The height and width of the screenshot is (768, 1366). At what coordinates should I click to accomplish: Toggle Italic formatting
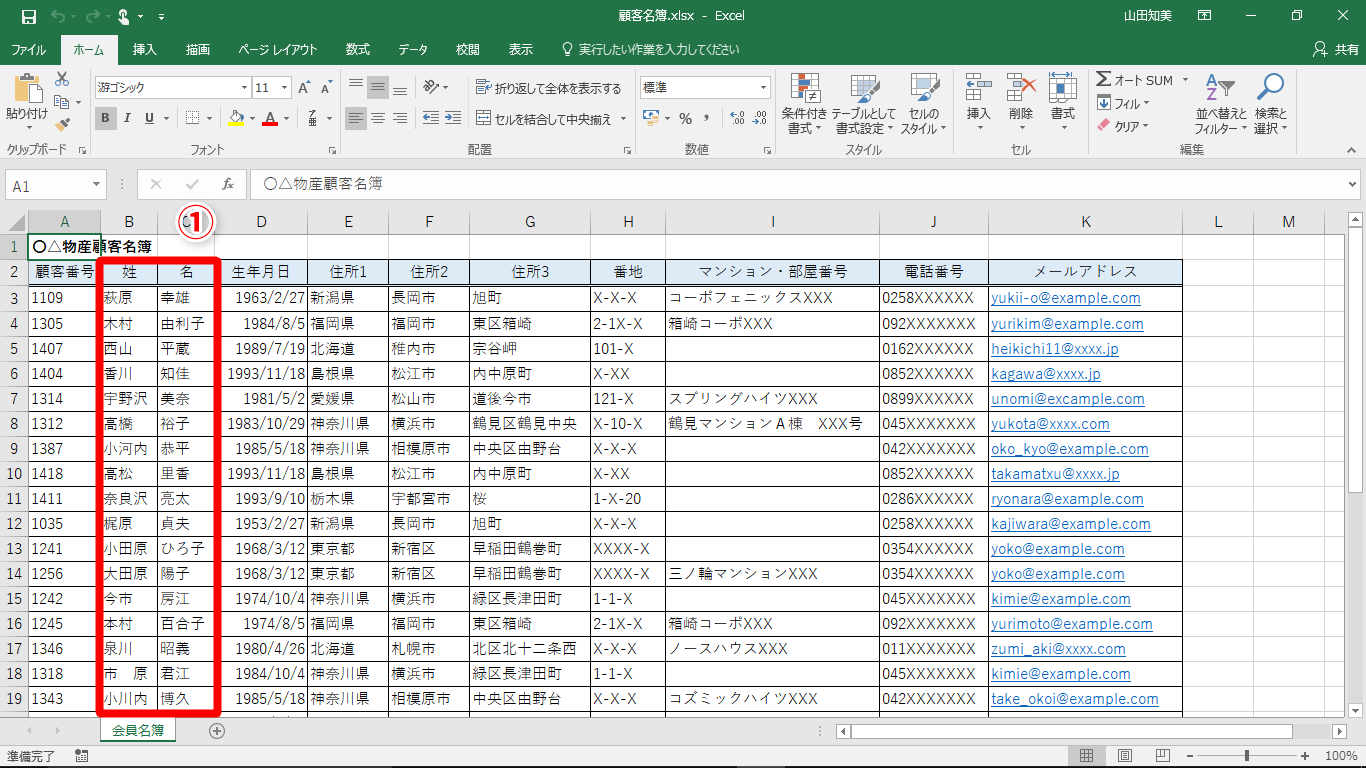click(128, 118)
